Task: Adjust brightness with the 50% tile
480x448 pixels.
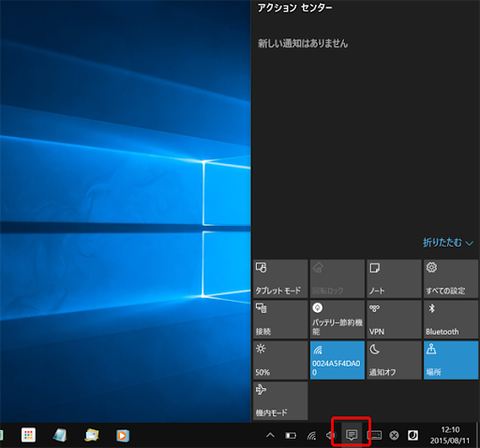Action: [x=280, y=360]
